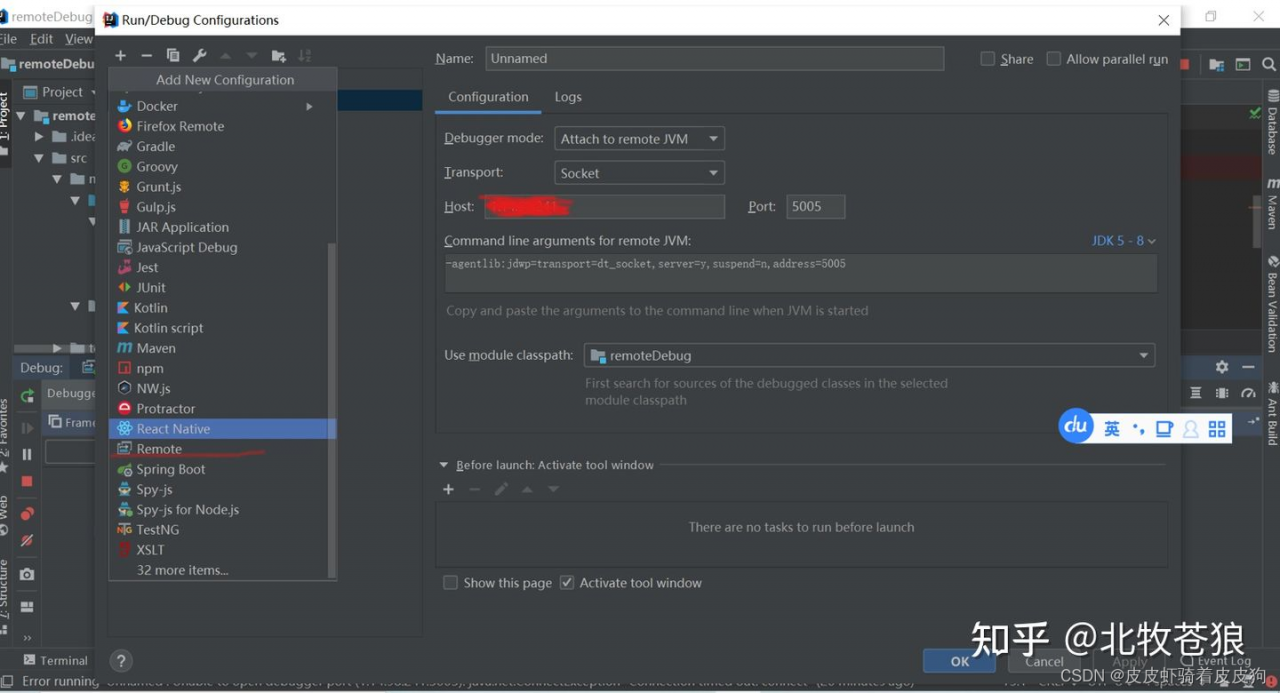Add a before launch task
The width and height of the screenshot is (1280, 693).
coord(448,489)
